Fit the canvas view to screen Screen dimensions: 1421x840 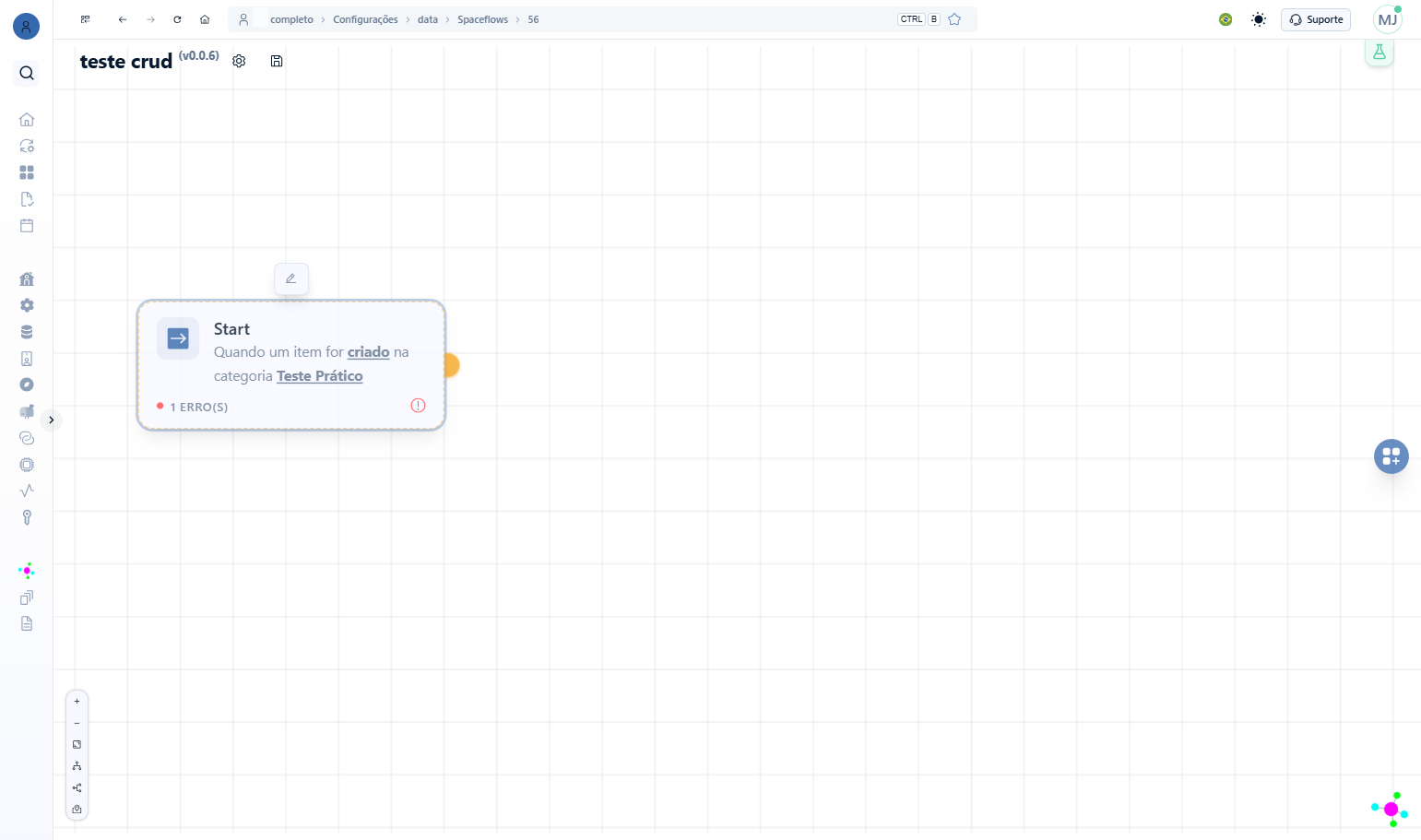click(77, 744)
